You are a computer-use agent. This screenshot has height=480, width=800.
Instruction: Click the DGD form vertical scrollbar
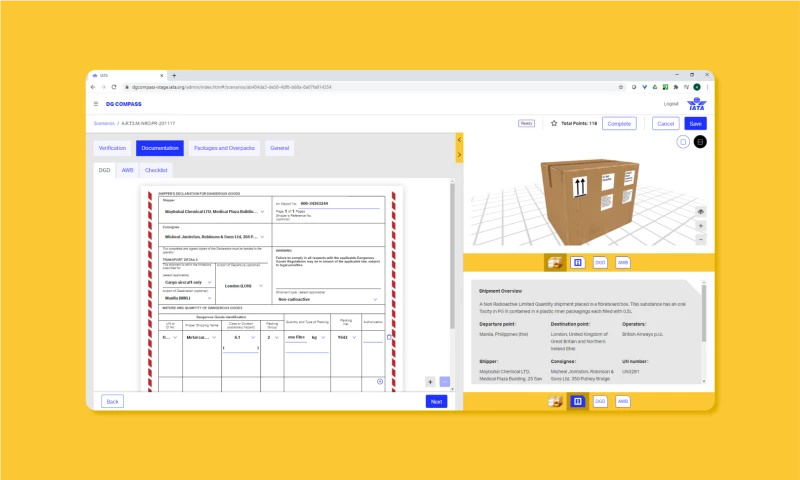pos(452,255)
